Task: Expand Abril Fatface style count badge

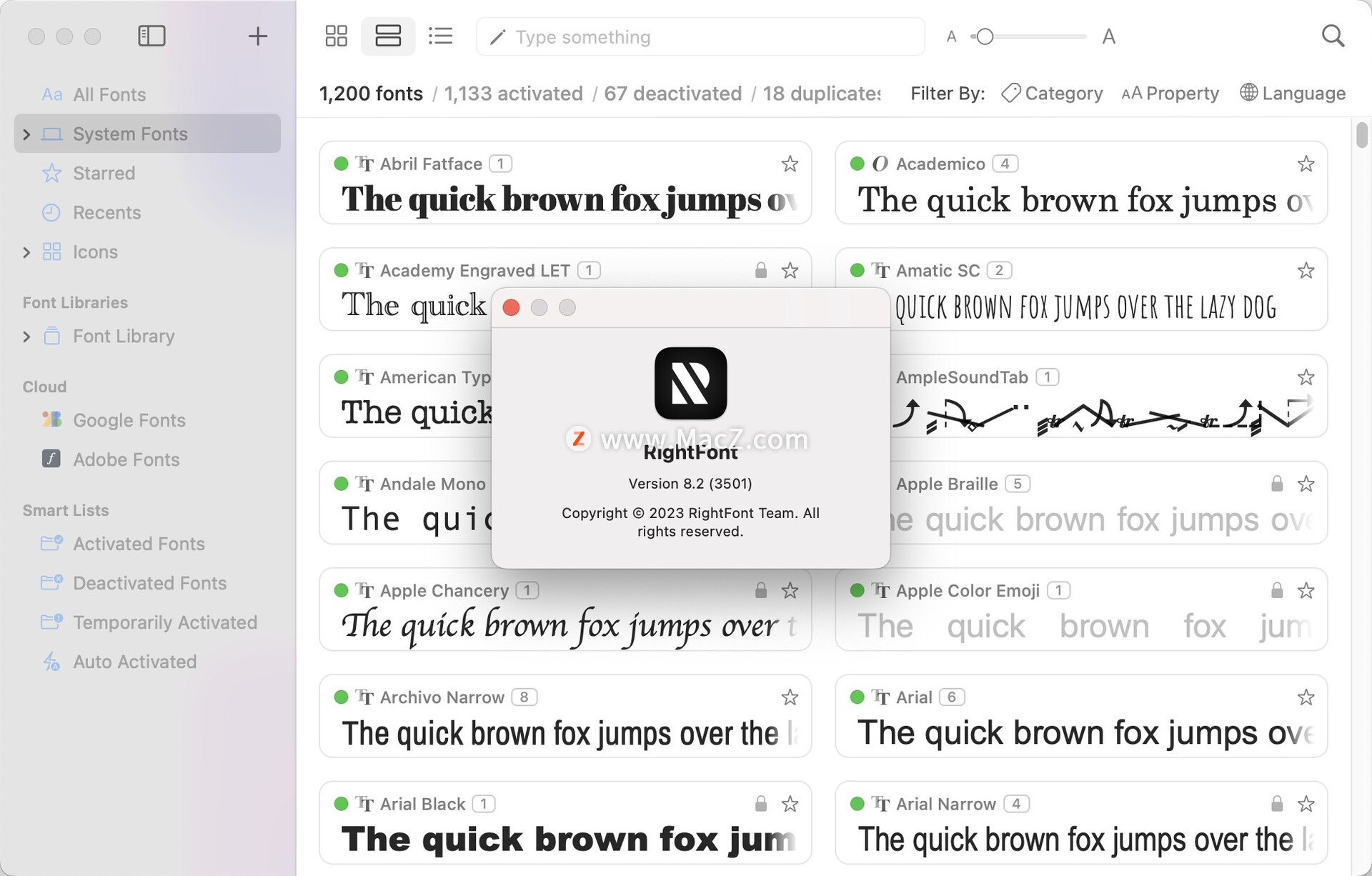Action: 500,164
